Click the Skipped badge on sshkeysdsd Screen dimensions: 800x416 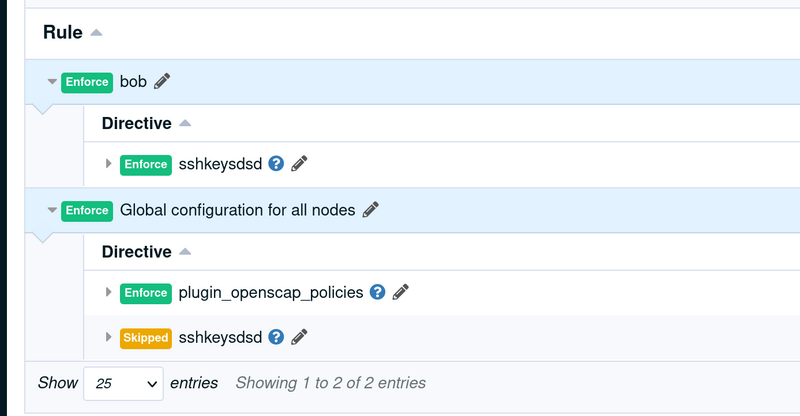point(146,338)
